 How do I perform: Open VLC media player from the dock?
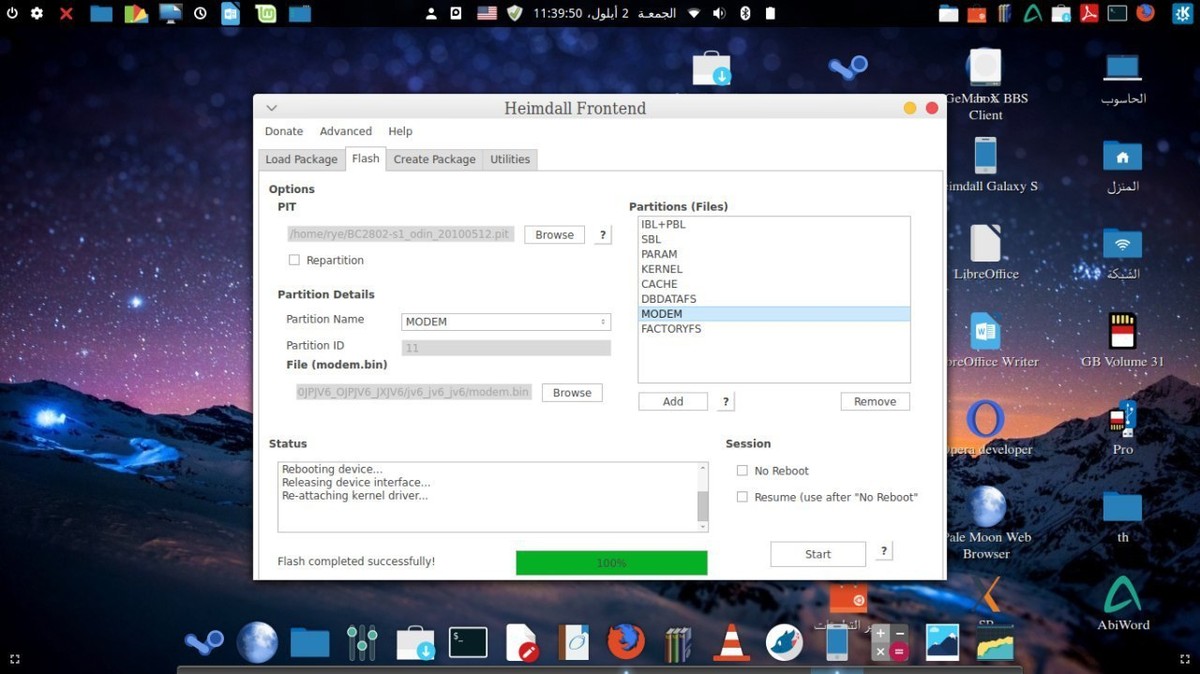point(731,642)
